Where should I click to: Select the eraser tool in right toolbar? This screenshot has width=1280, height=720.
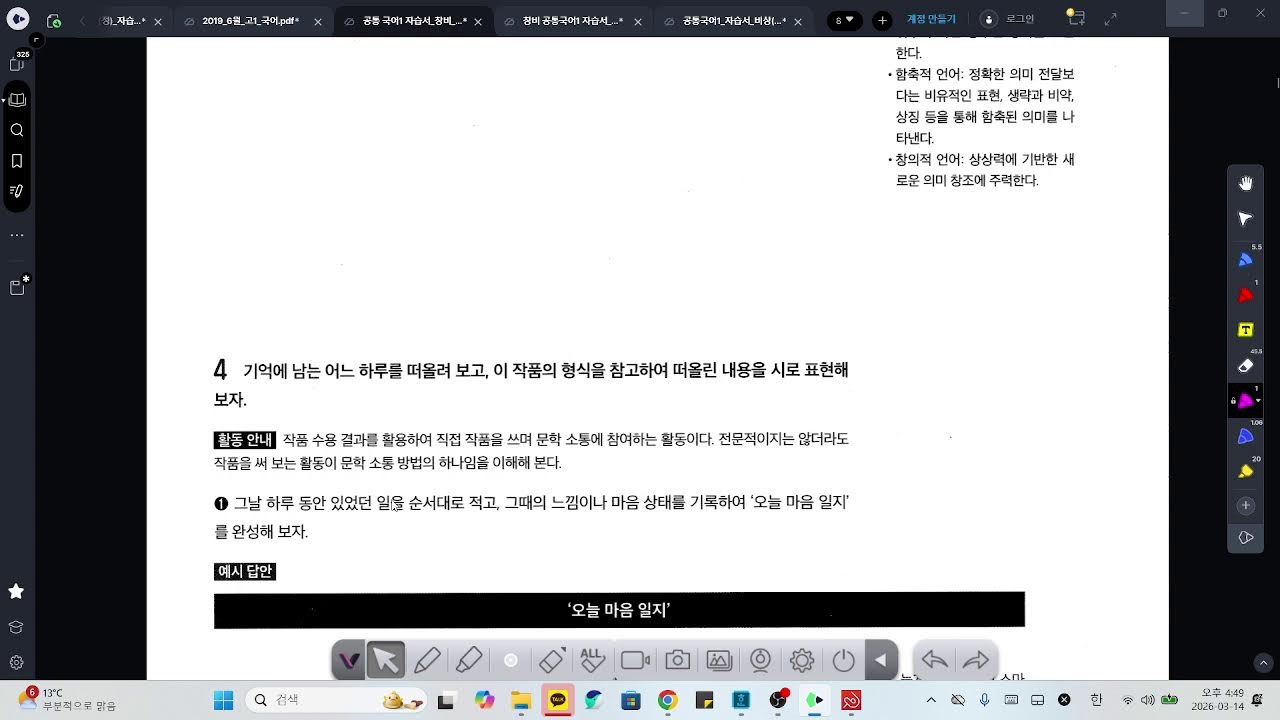point(1245,366)
